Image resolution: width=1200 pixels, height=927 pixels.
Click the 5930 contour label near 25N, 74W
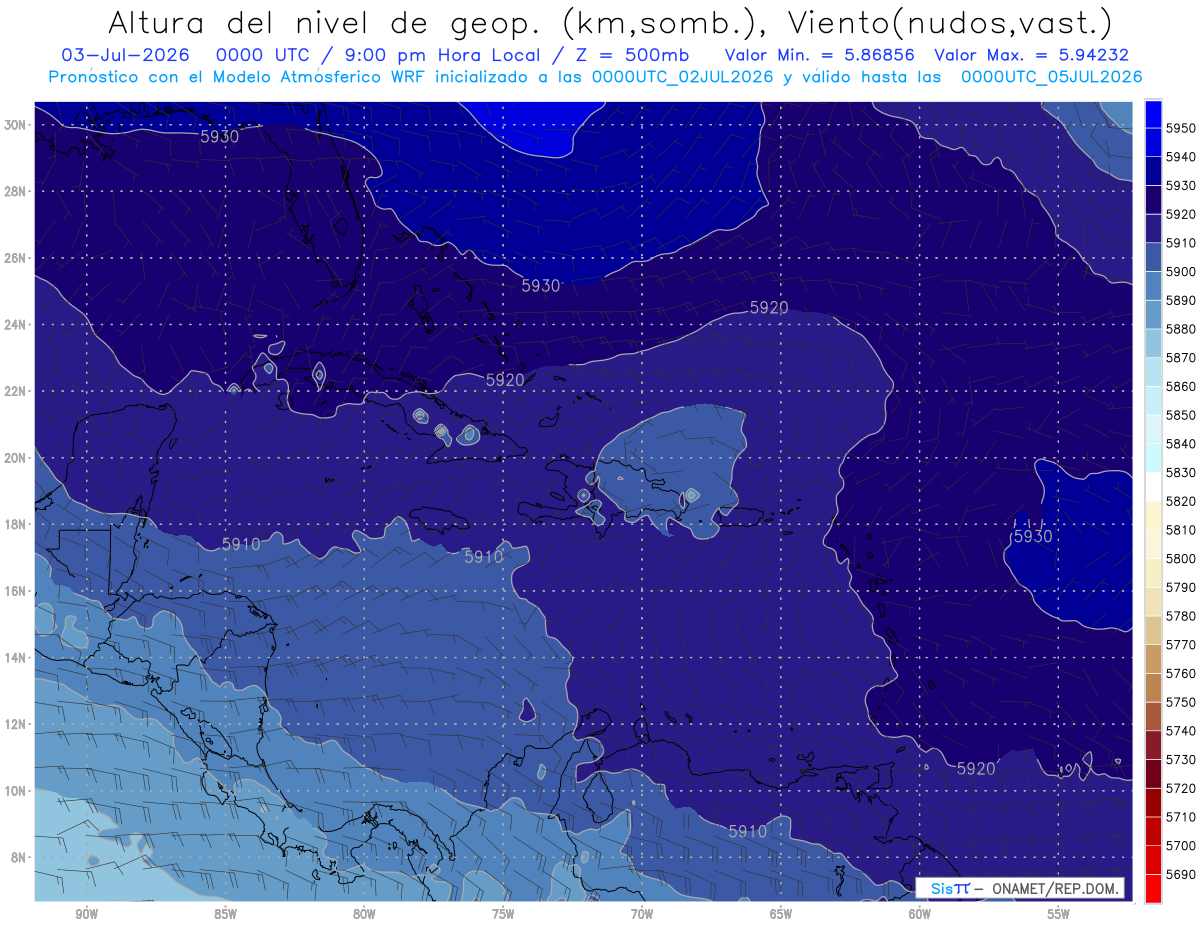pos(541,285)
